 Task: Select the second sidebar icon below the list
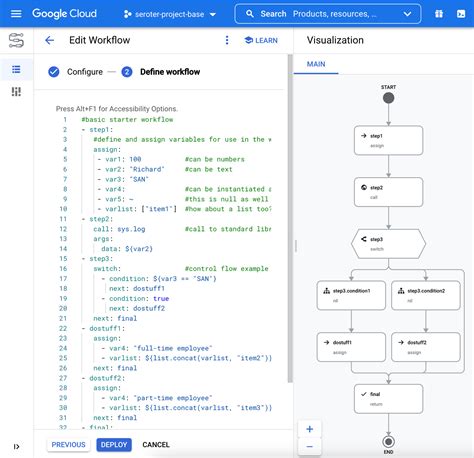pyautogui.click(x=16, y=92)
